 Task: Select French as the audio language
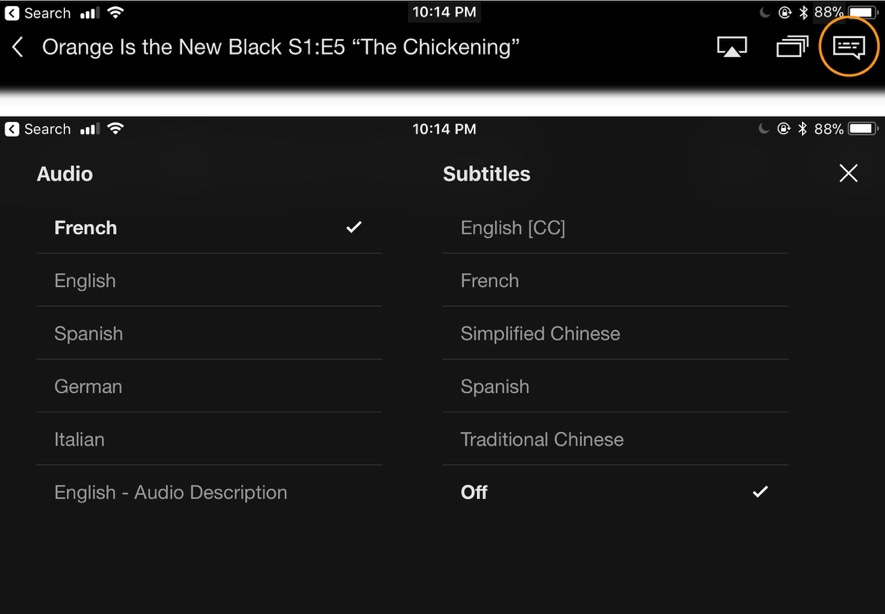pos(86,227)
